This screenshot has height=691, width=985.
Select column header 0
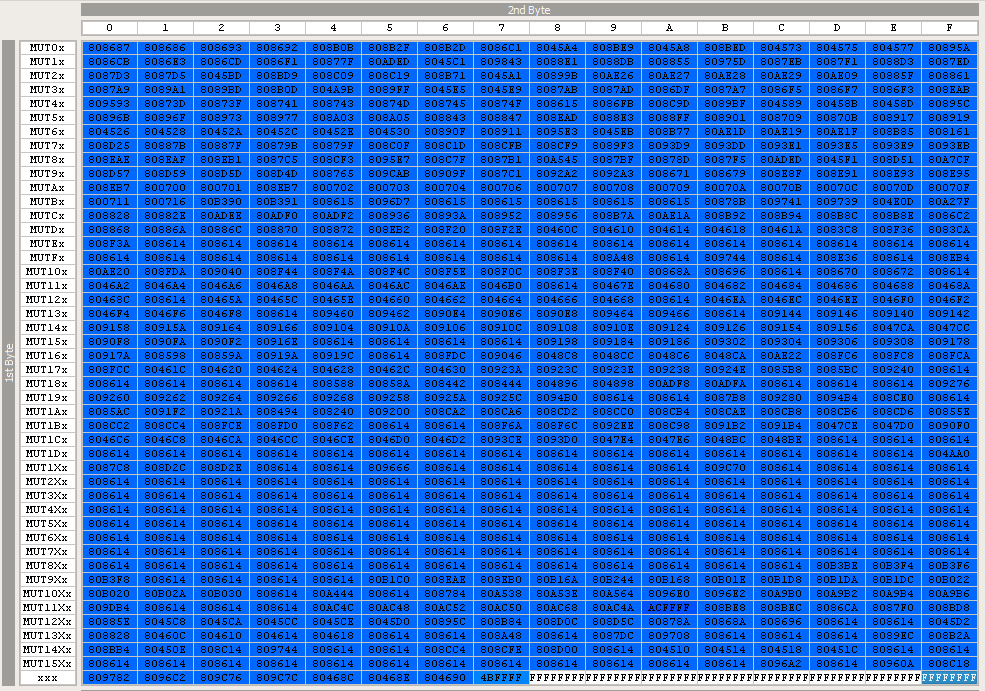pos(109,28)
